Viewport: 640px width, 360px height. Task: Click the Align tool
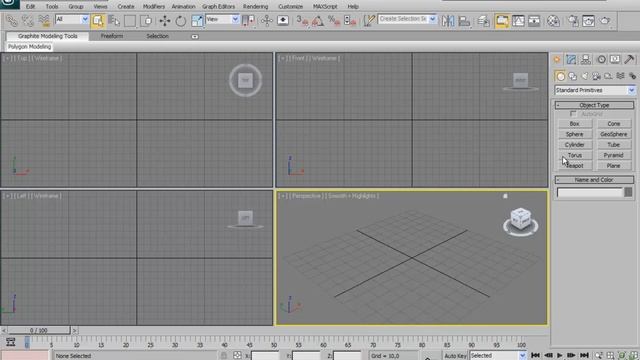pyautogui.click(x=464, y=21)
